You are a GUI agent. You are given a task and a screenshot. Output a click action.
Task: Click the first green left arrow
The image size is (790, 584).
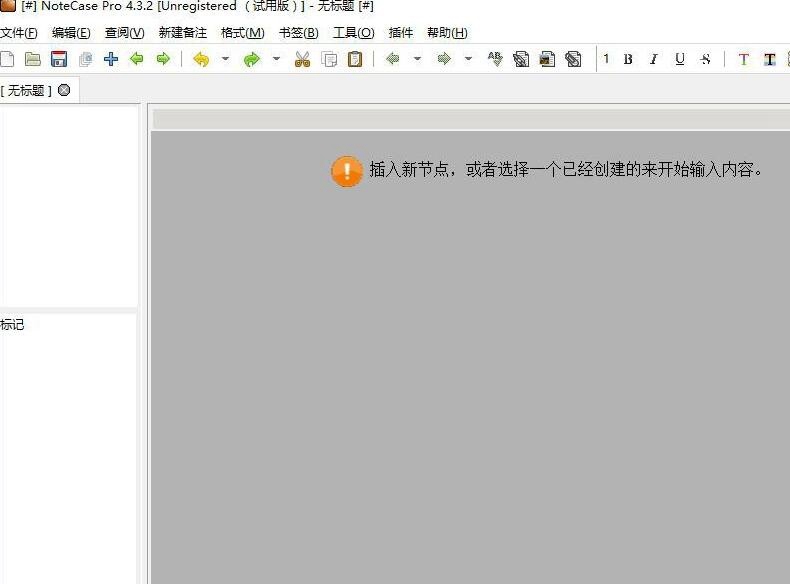pyautogui.click(x=137, y=59)
